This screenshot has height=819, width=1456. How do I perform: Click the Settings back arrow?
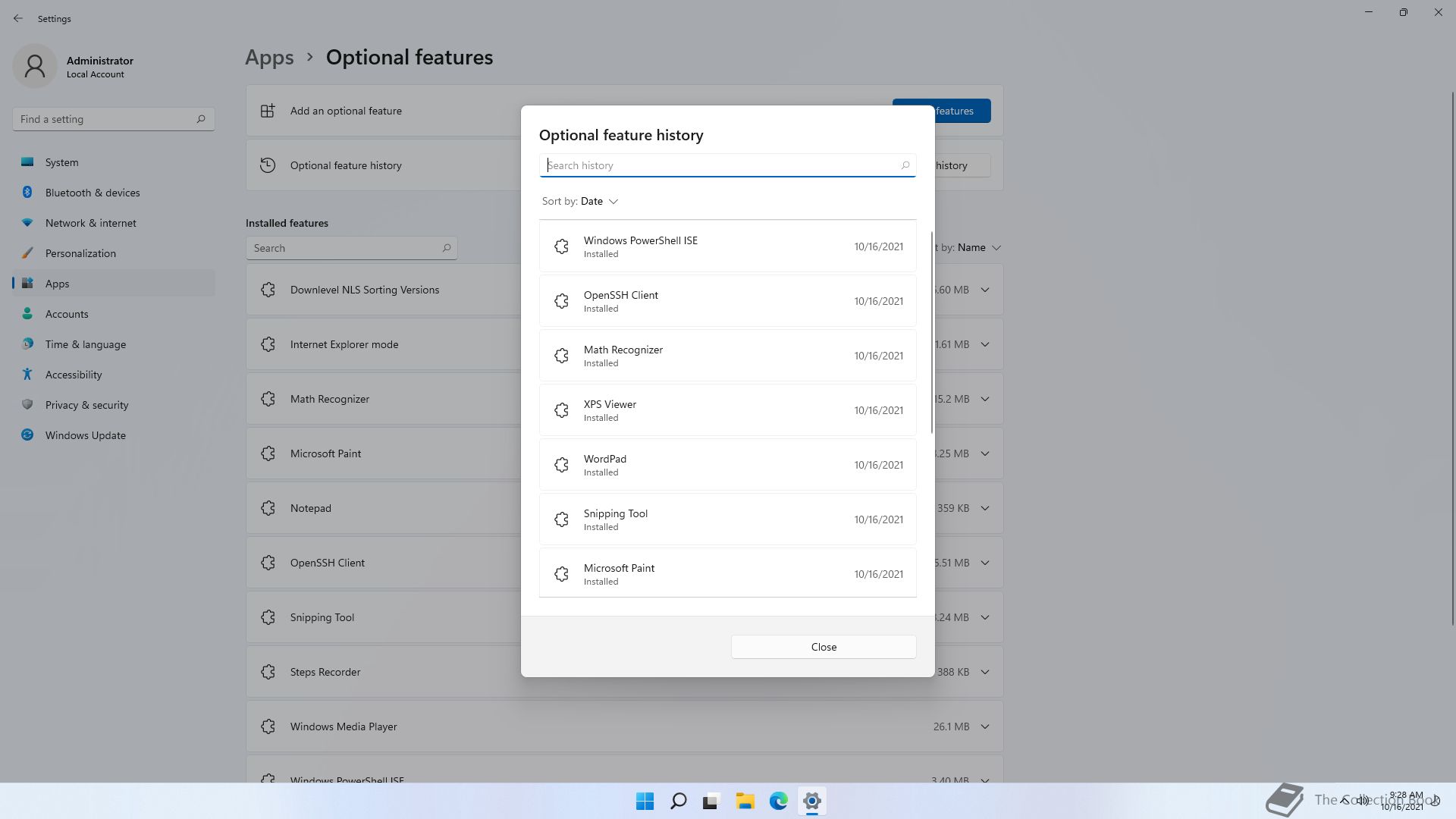(x=18, y=18)
